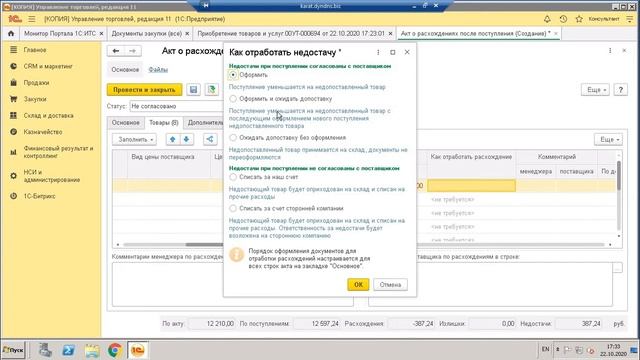Image resolution: width=640 pixels, height=360 pixels.
Task: Expand the top Еще dropdown menu
Action: 595,90
